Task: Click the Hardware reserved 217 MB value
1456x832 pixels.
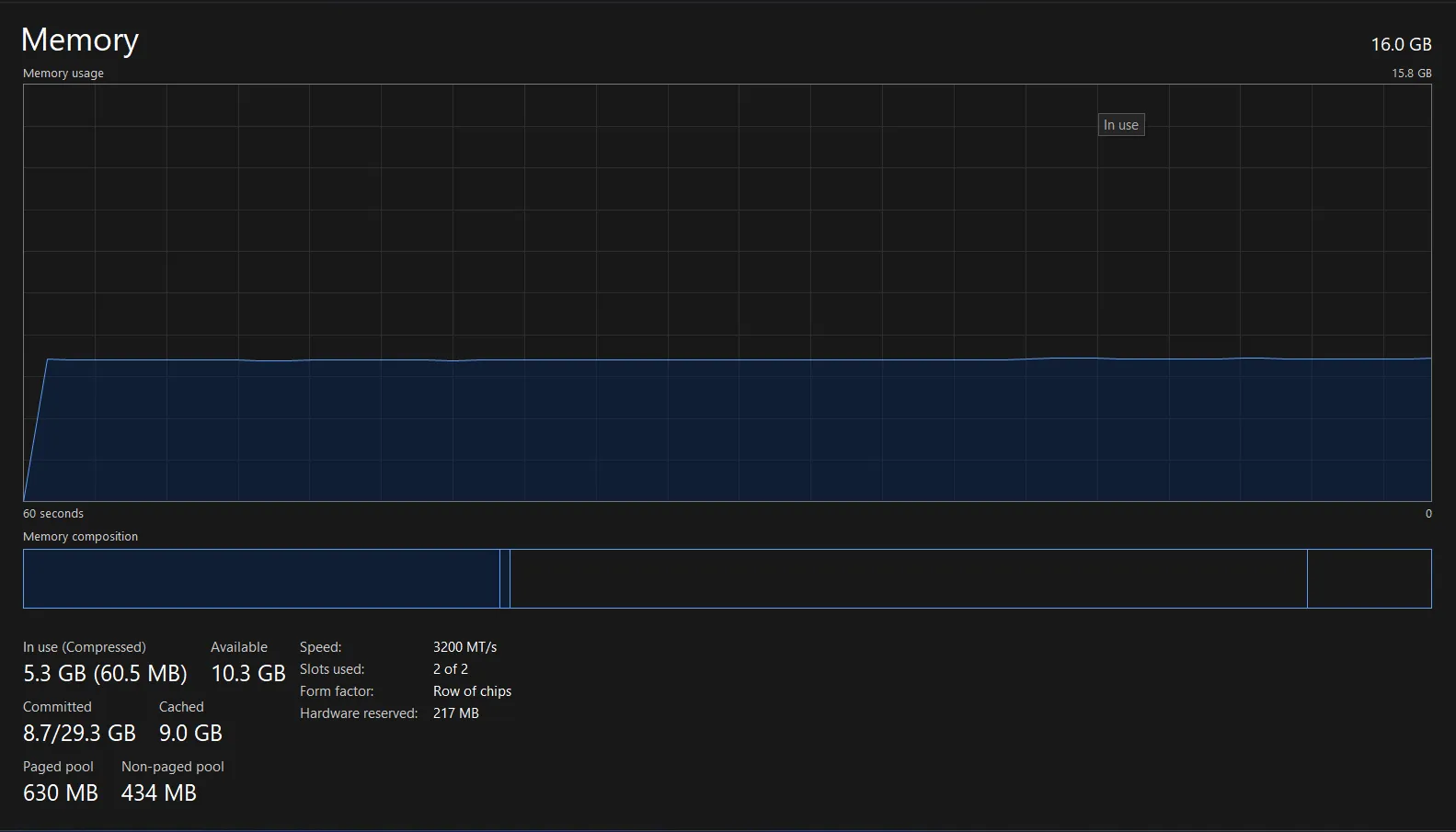Action: [x=455, y=713]
